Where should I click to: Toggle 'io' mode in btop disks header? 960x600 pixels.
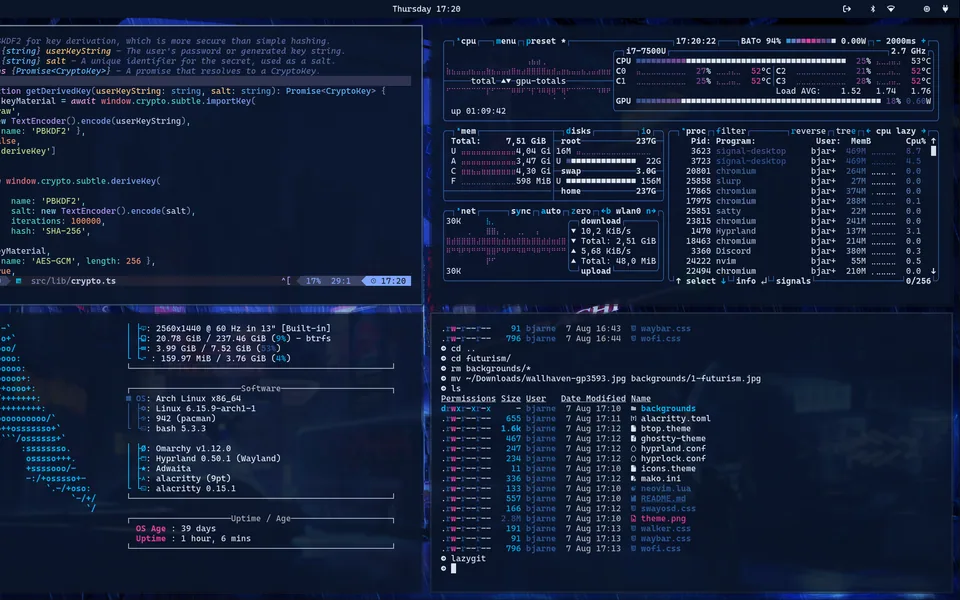[646, 131]
